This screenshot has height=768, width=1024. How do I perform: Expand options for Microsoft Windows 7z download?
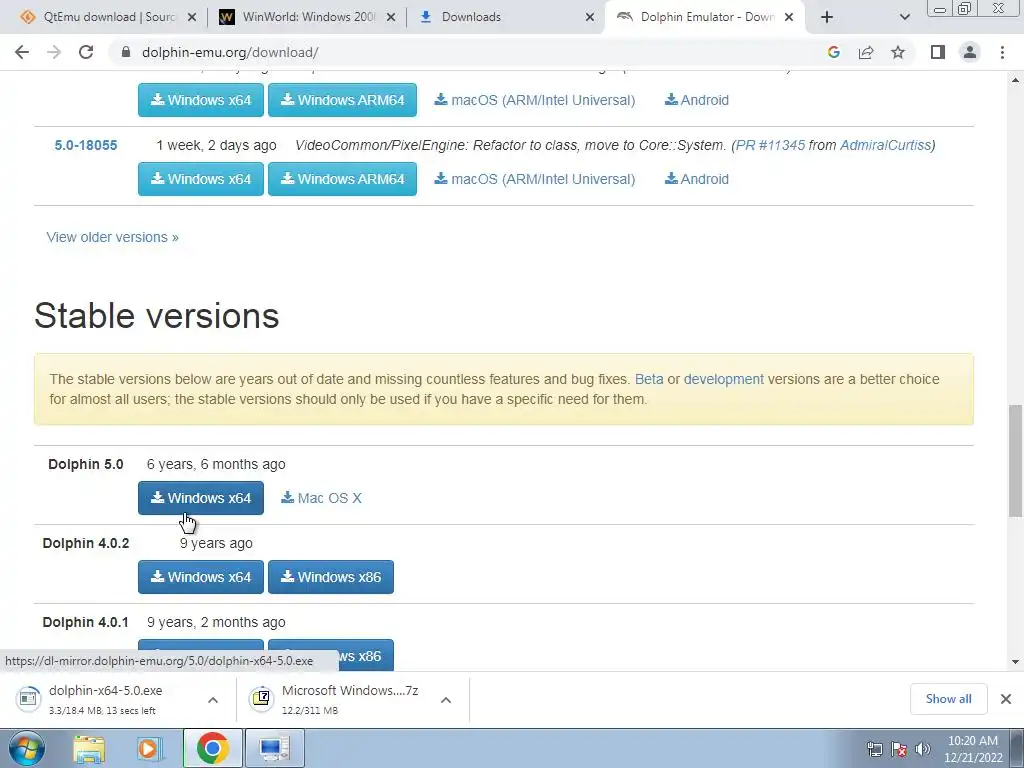tap(446, 700)
